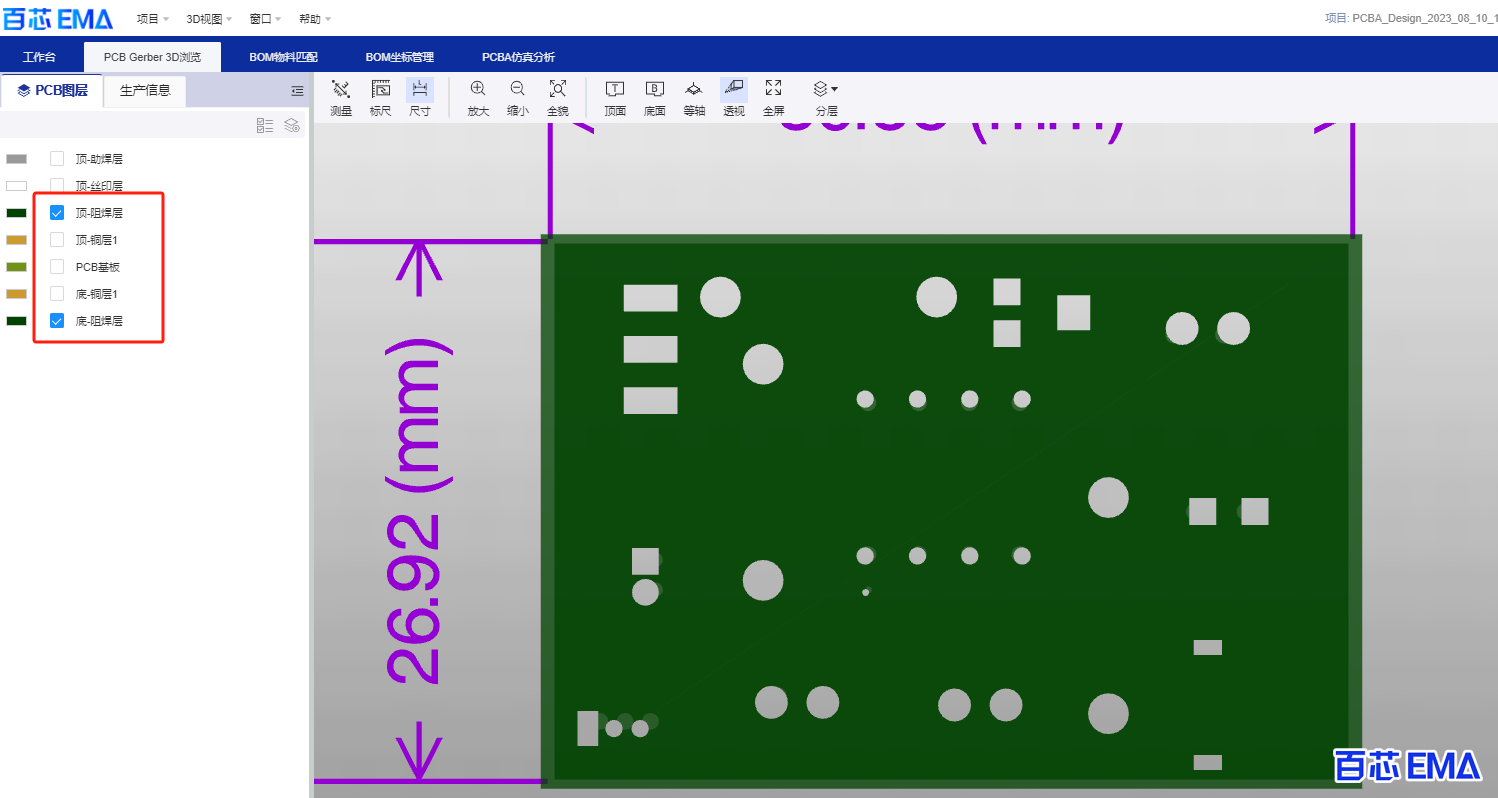This screenshot has width=1498, height=798.
Task: Switch to the 生产信息 panel tab
Action: (145, 90)
